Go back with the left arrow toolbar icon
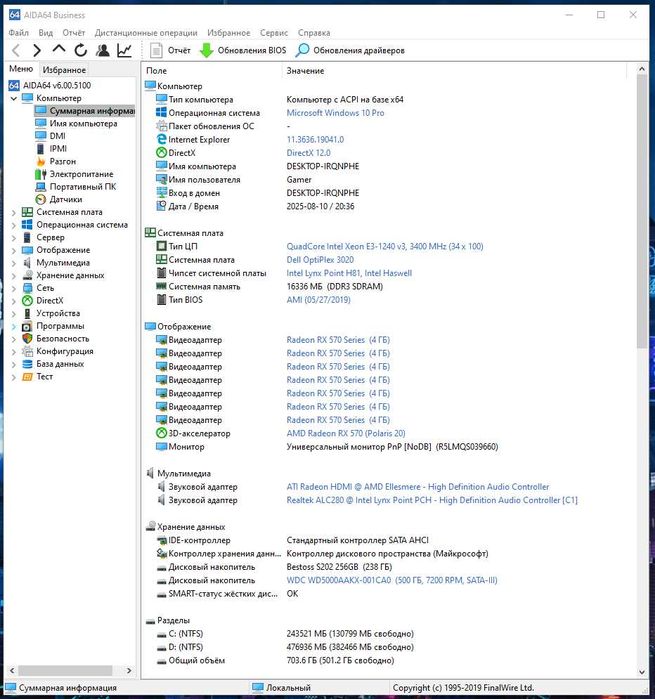 pyautogui.click(x=16, y=50)
